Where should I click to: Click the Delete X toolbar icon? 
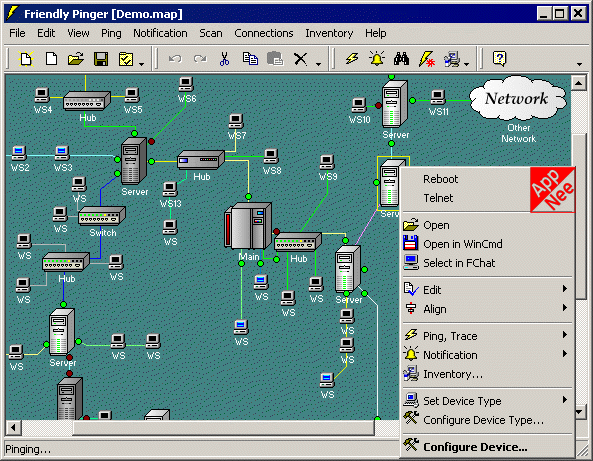300,59
